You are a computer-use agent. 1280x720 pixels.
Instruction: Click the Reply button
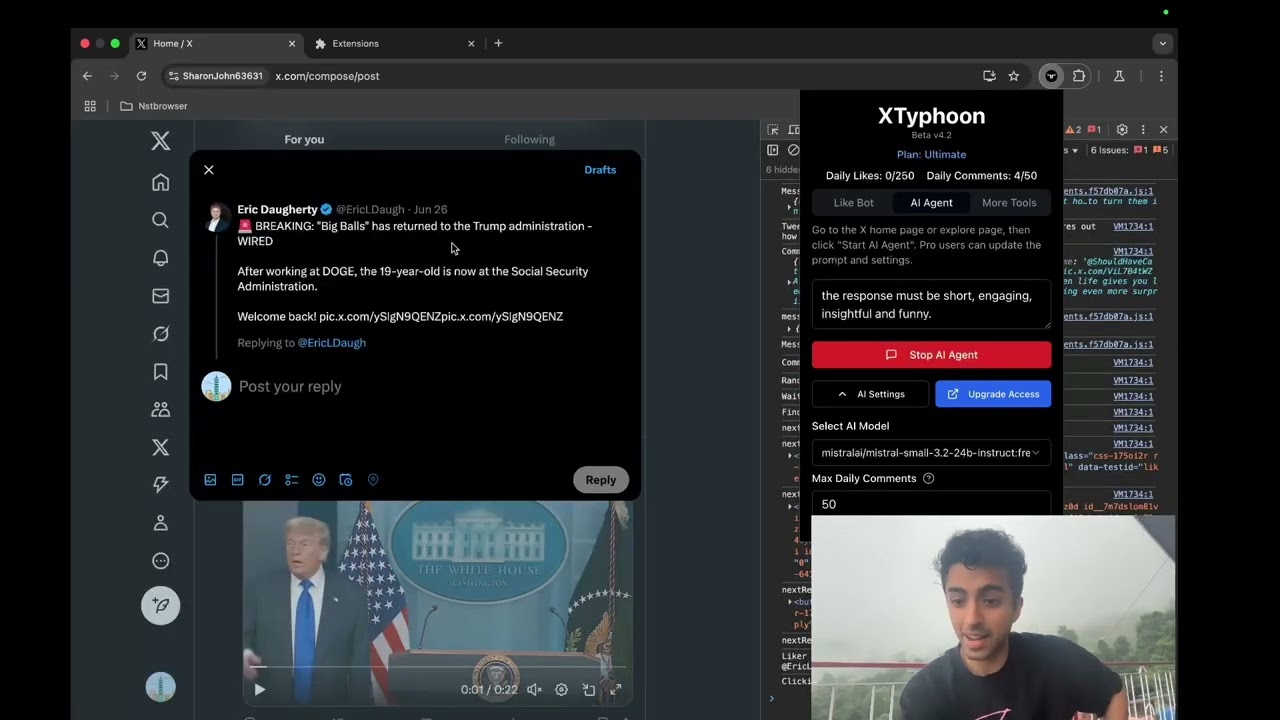coord(601,480)
